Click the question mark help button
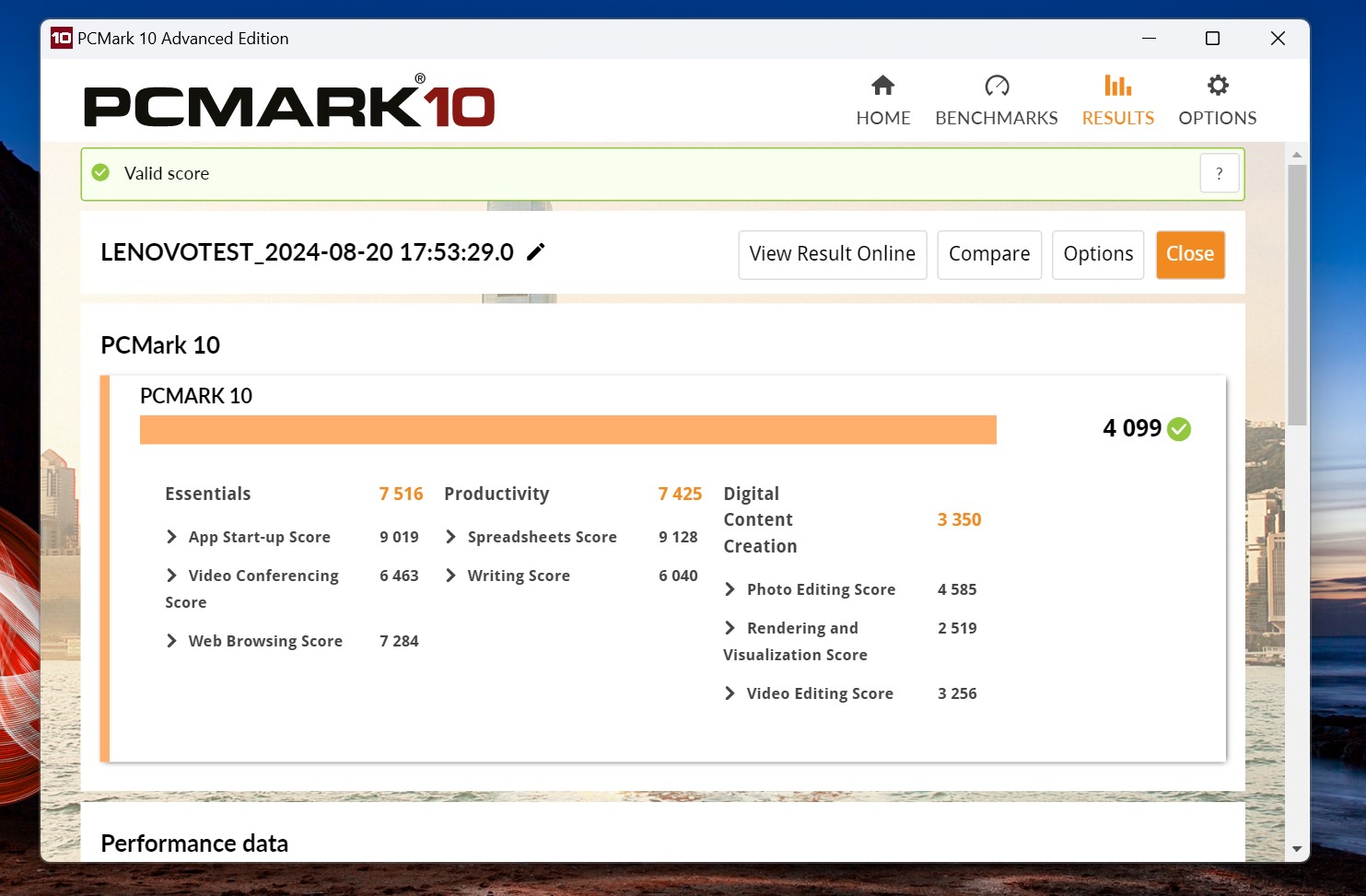Viewport: 1366px width, 896px height. (x=1219, y=173)
